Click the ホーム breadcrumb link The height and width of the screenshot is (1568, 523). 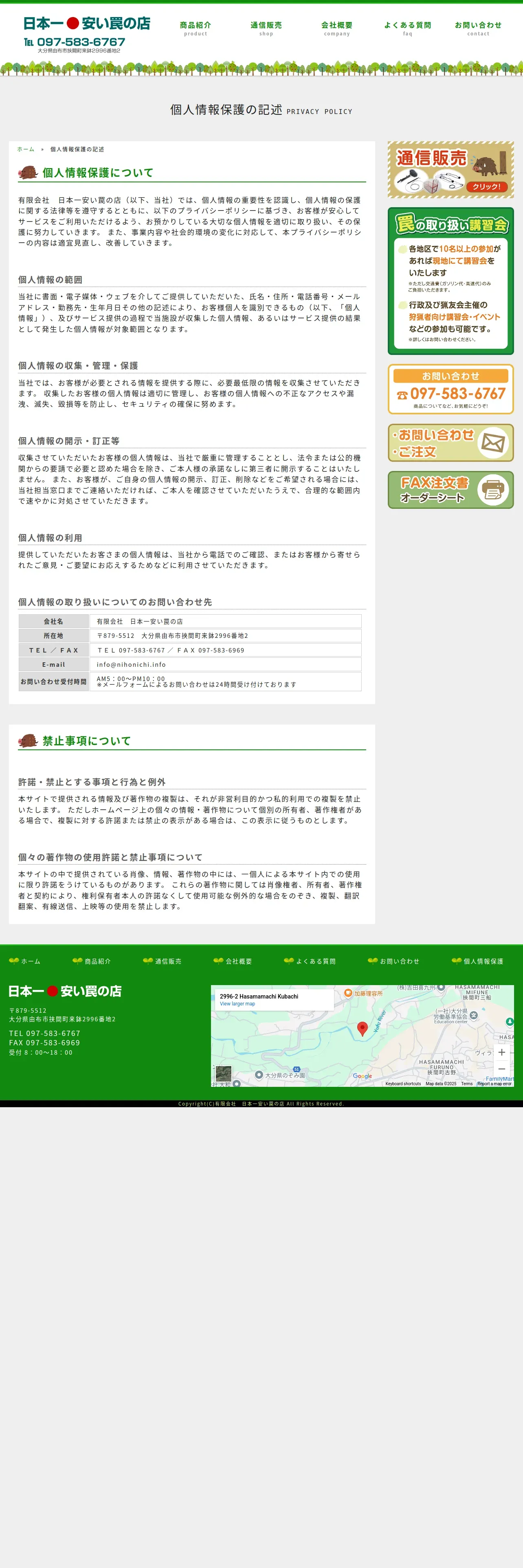(x=26, y=149)
